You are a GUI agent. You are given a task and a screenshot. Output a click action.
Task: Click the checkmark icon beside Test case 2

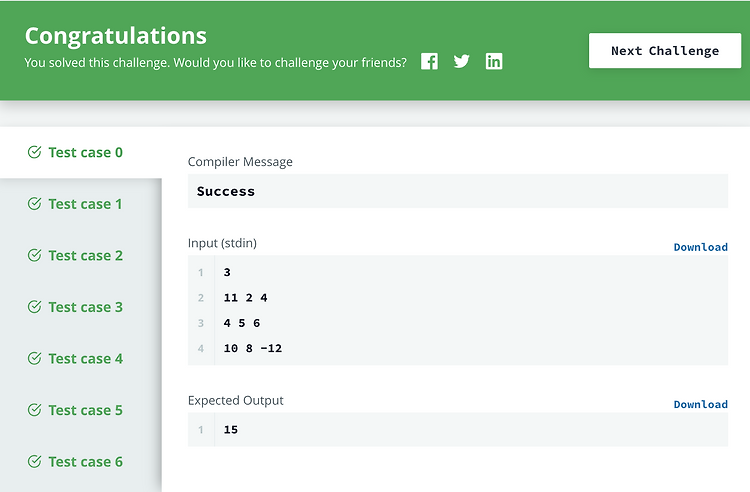point(34,255)
